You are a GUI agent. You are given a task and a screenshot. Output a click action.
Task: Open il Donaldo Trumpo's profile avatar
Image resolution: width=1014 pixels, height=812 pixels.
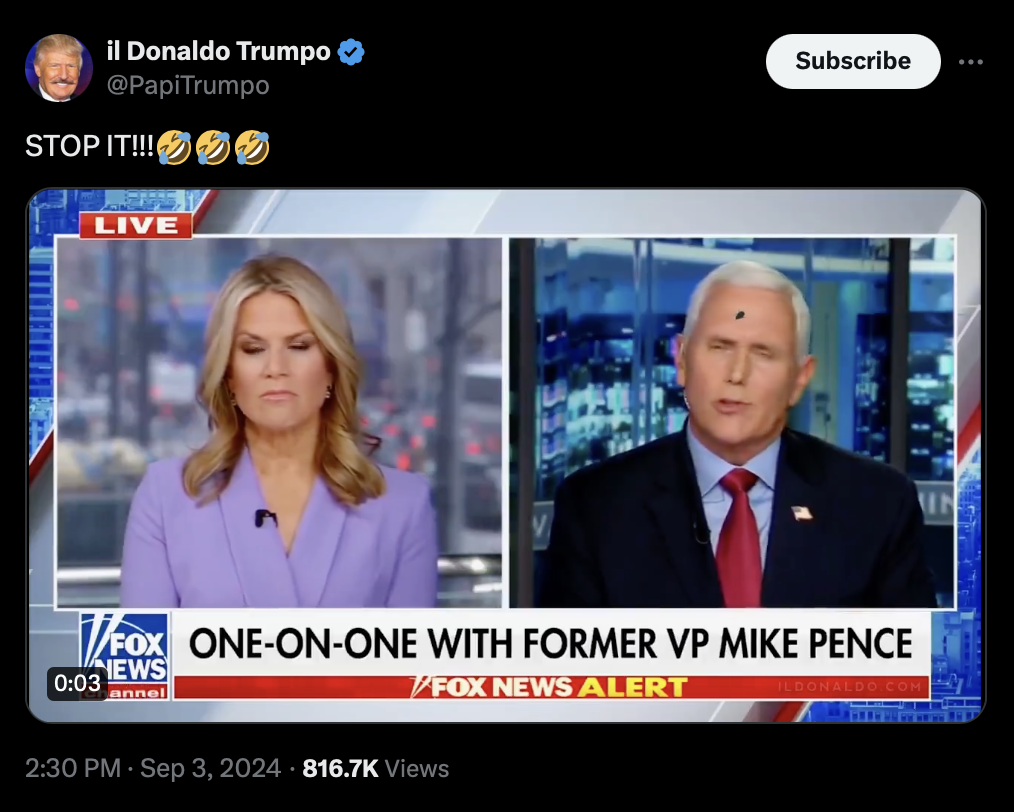tap(59, 68)
